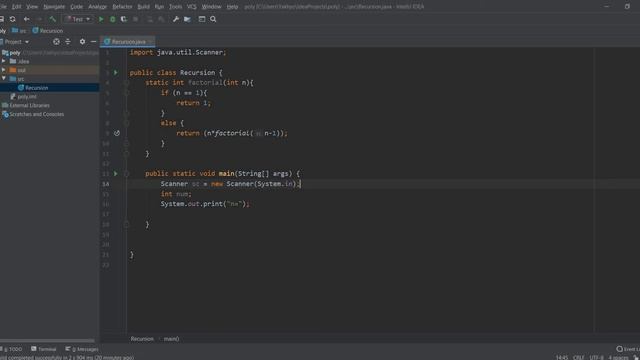Open the Run menu
This screenshot has width=640, height=360.
(159, 7)
